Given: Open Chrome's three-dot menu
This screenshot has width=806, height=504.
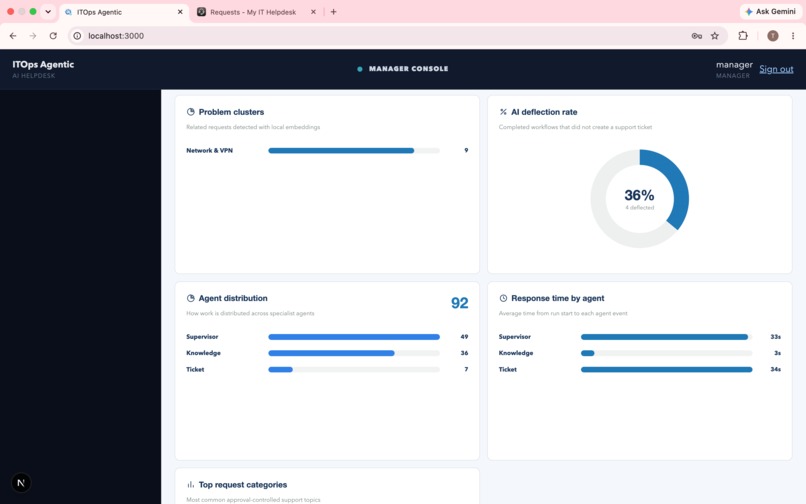Looking at the screenshot, I should pyautogui.click(x=793, y=36).
